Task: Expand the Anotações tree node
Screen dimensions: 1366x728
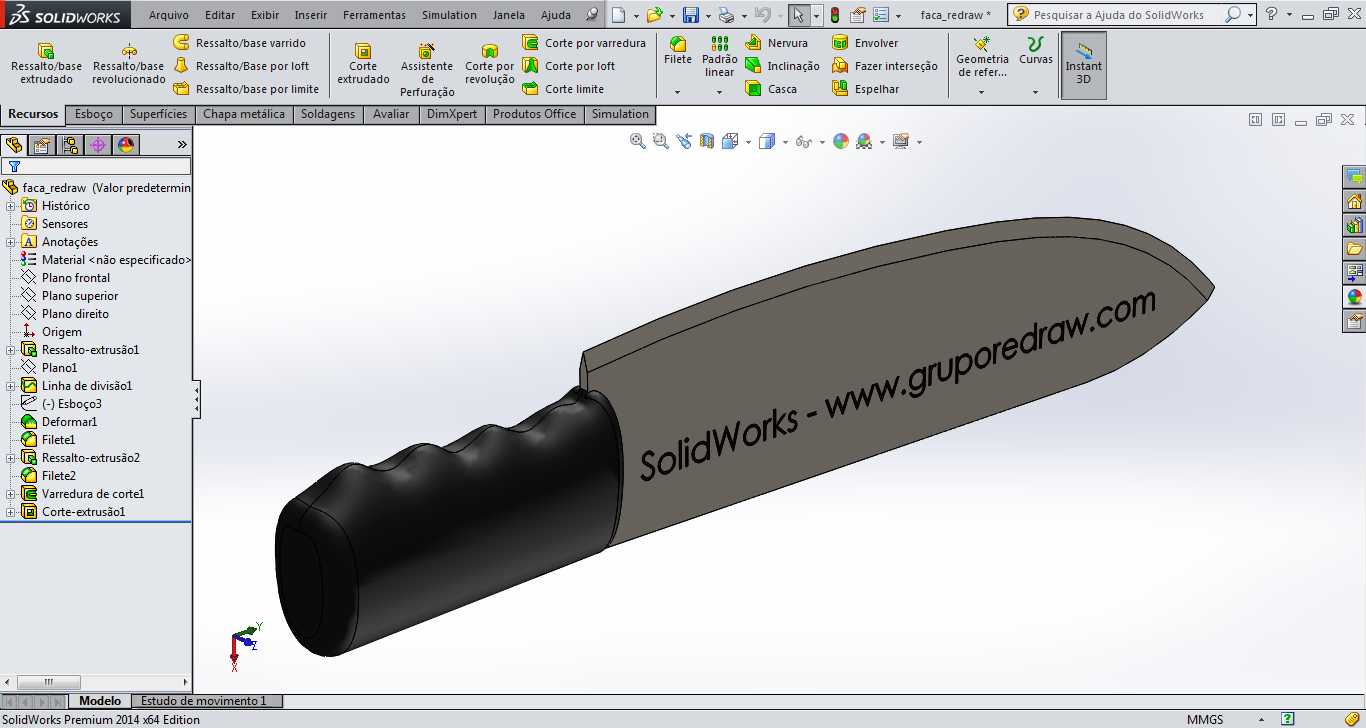Action: [11, 242]
